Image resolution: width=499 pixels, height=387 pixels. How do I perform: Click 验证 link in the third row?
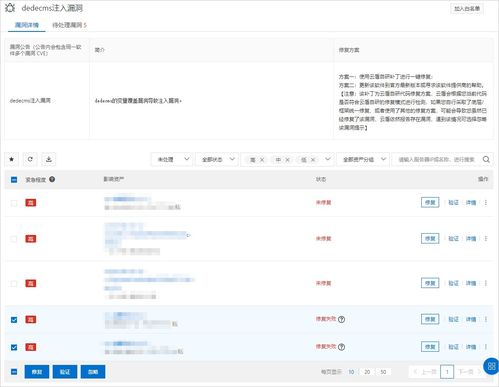(453, 283)
